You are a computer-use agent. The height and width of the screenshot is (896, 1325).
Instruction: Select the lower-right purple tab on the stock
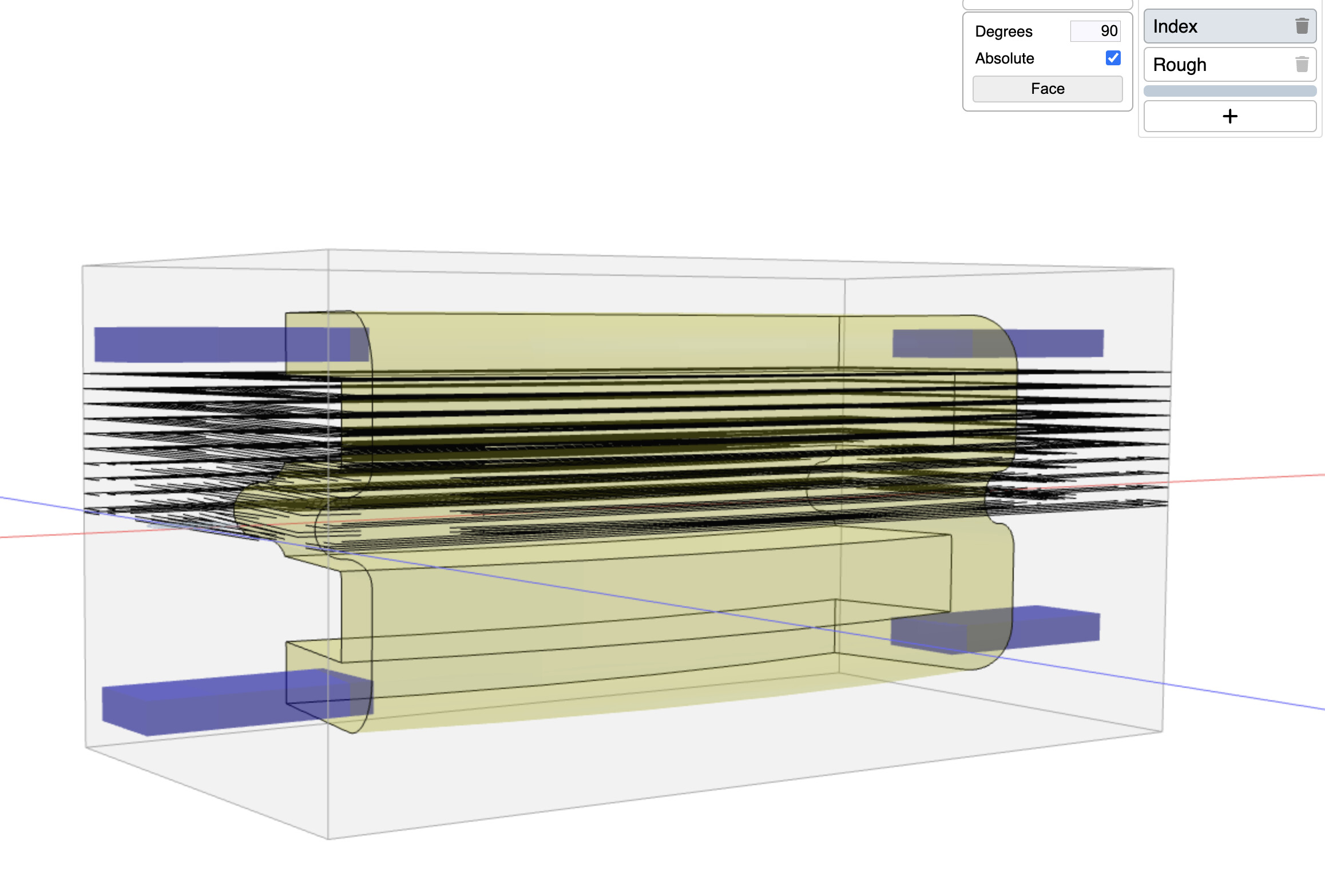point(995,628)
